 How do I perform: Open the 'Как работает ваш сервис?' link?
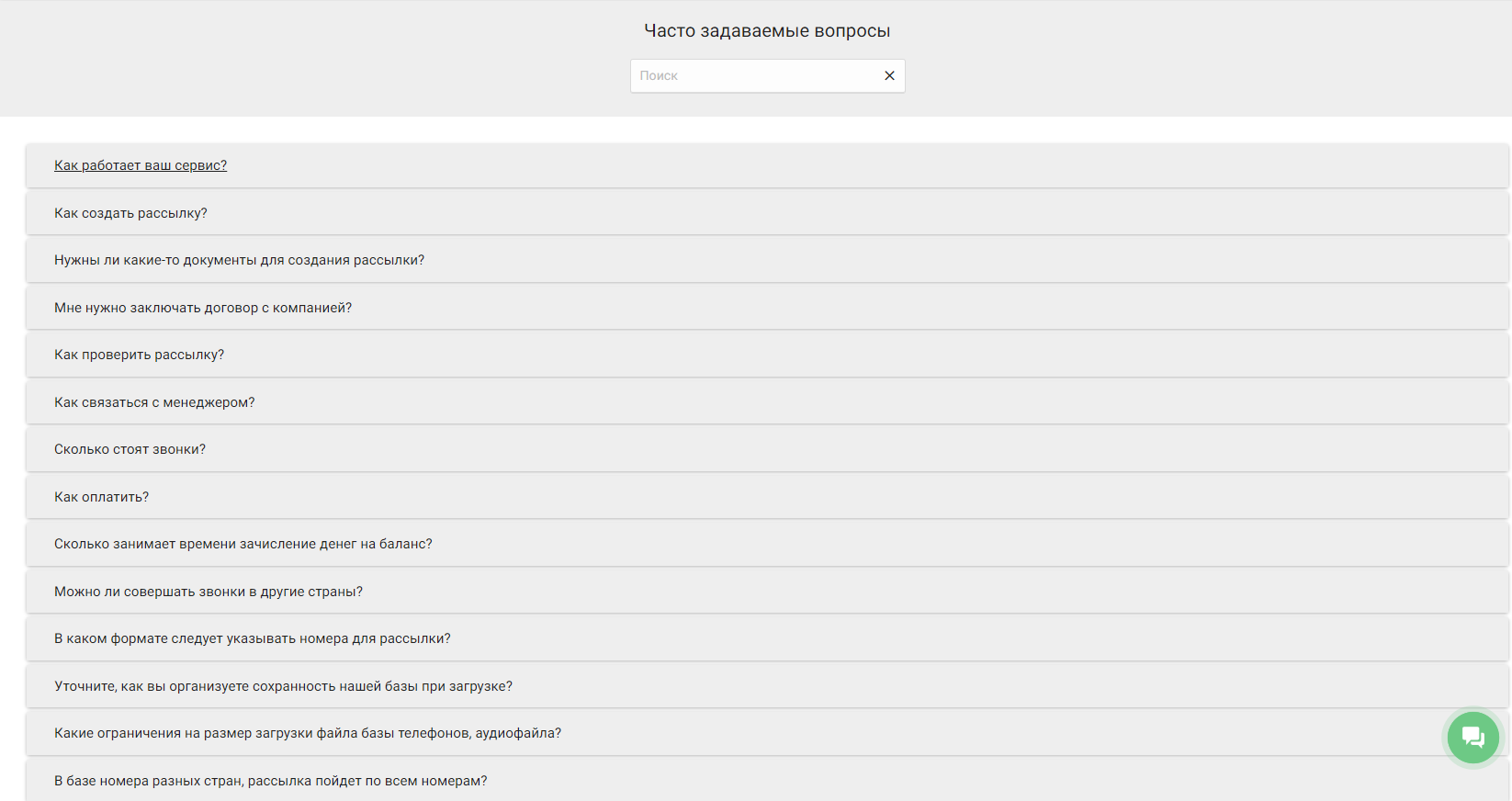point(141,165)
